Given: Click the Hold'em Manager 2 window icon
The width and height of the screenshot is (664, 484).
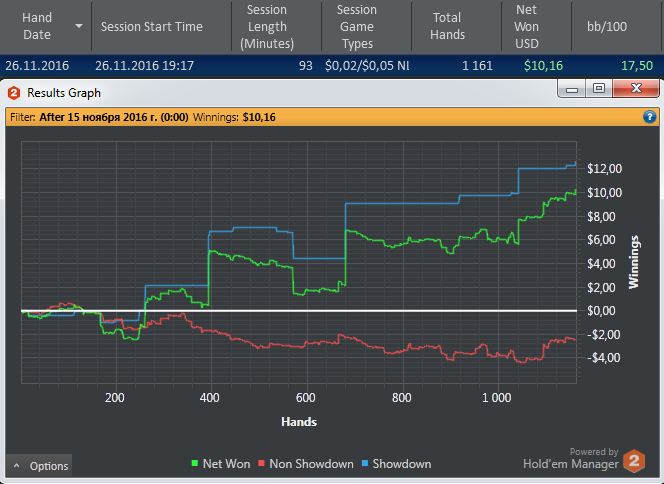Looking at the screenshot, I should 14,93.
